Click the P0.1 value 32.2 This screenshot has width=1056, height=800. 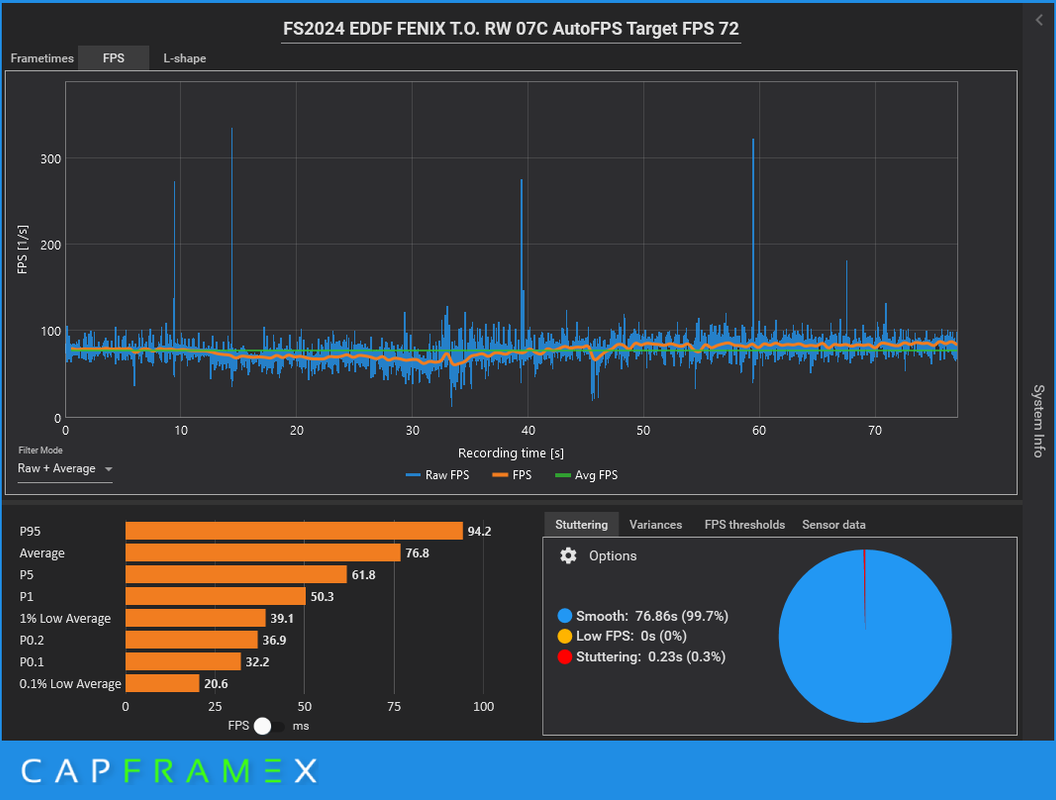[x=257, y=662]
